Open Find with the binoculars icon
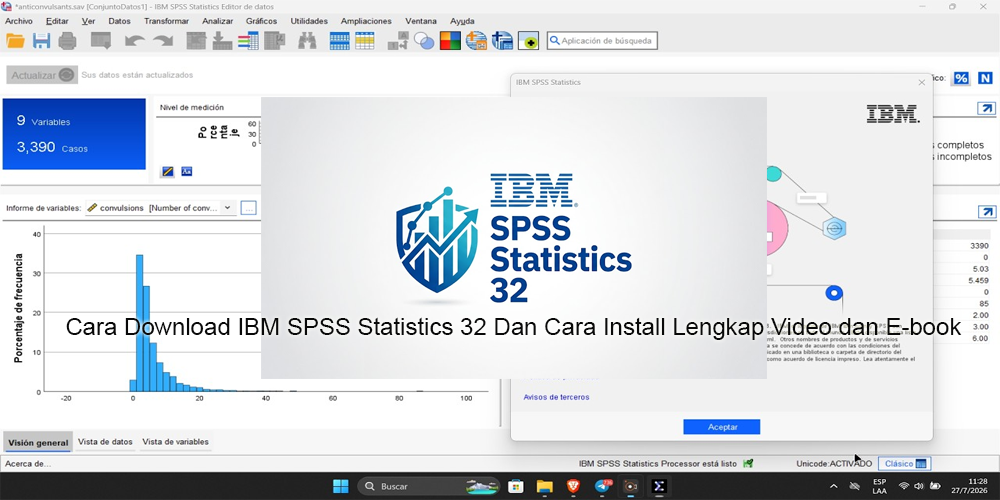The height and width of the screenshot is (500, 1000). (307, 41)
